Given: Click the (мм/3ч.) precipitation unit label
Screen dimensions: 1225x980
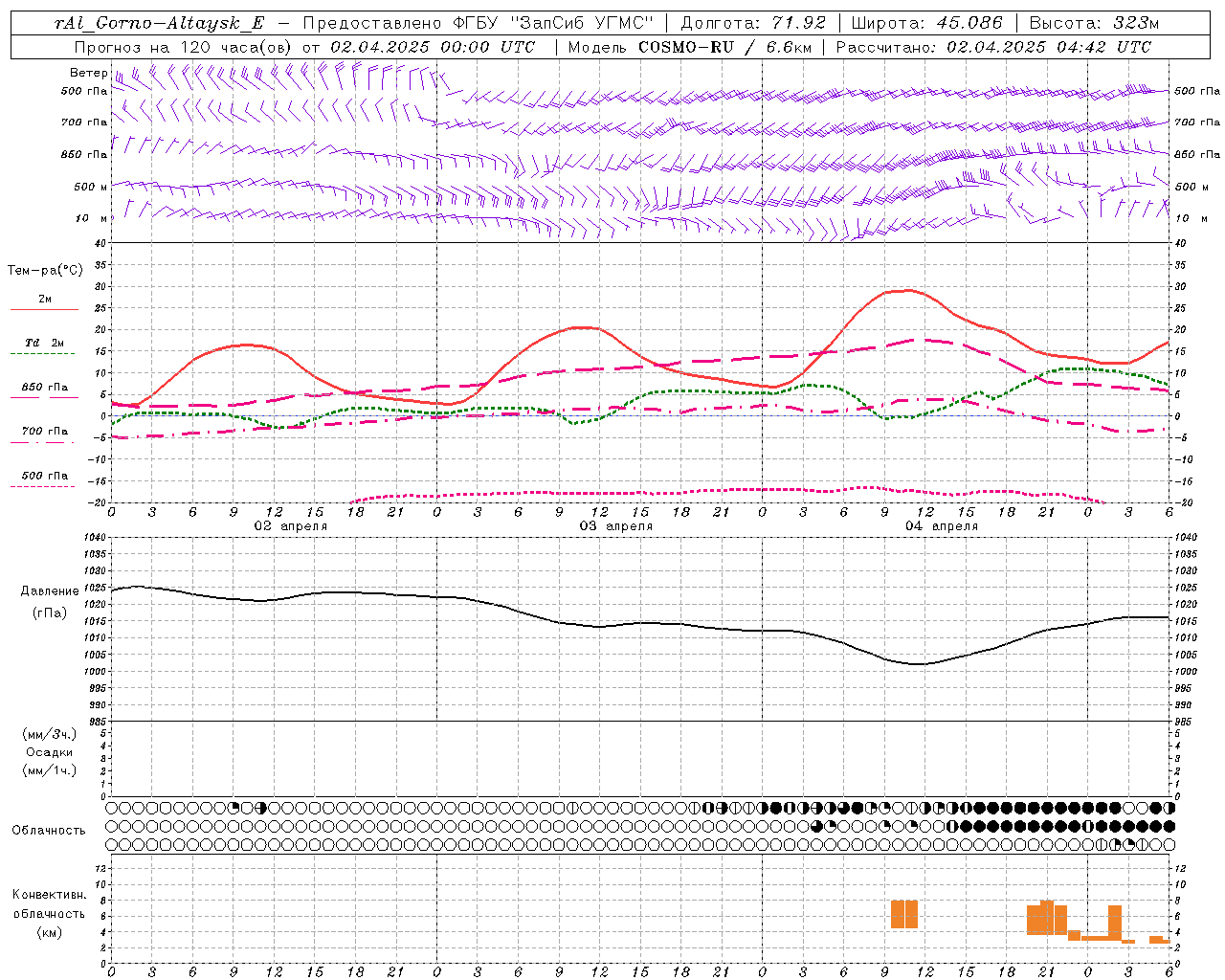Looking at the screenshot, I should (x=50, y=734).
